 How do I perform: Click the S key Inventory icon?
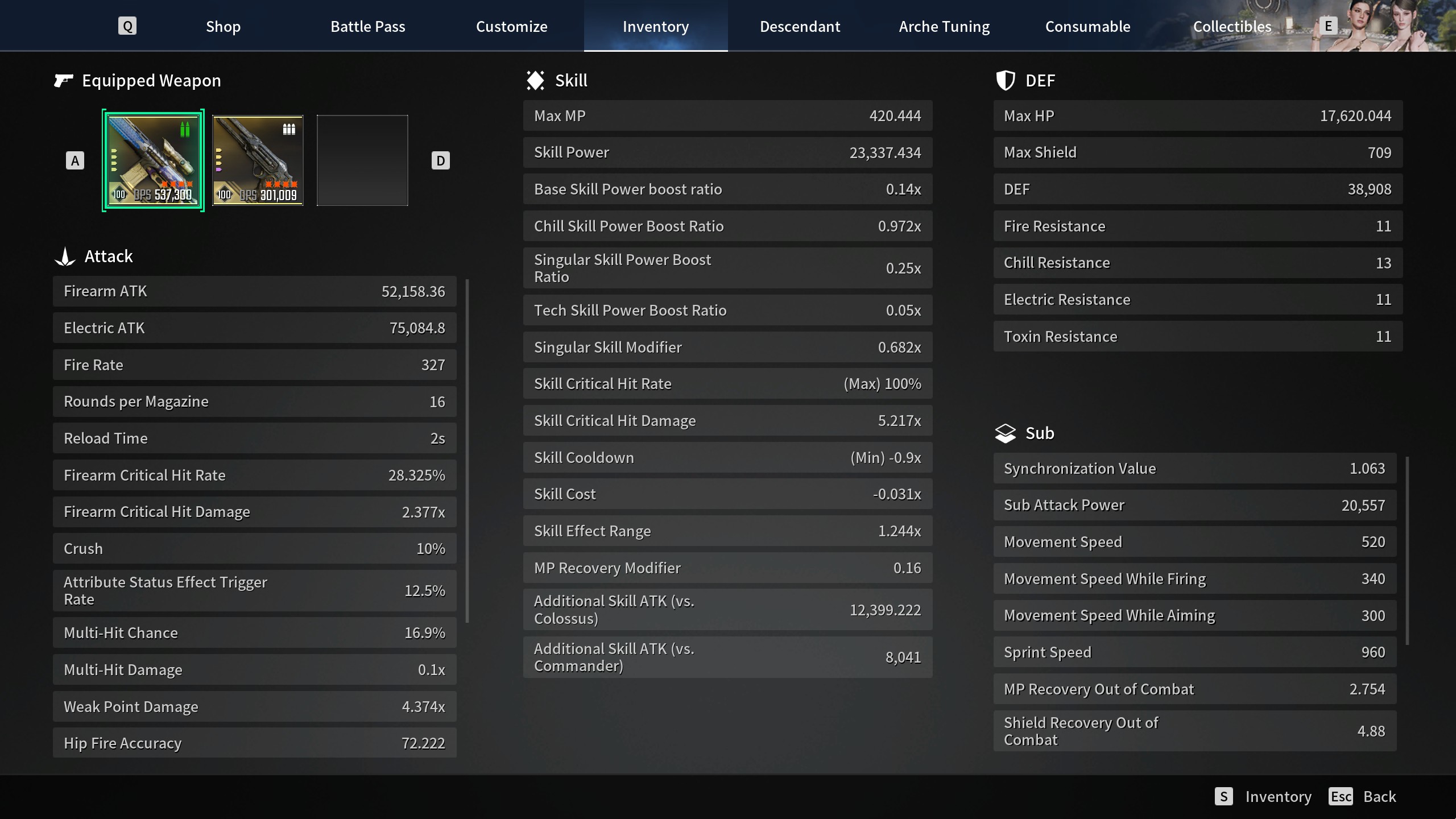click(1223, 796)
